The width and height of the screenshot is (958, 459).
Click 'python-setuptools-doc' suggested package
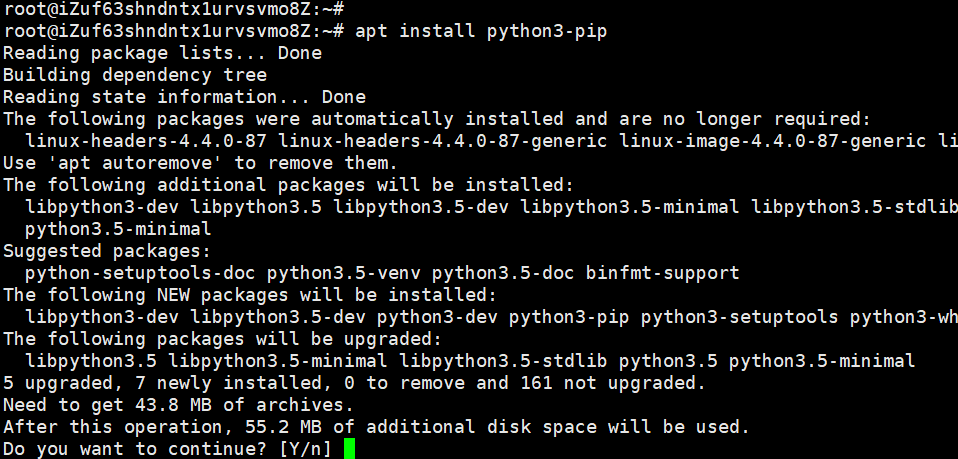(141, 273)
